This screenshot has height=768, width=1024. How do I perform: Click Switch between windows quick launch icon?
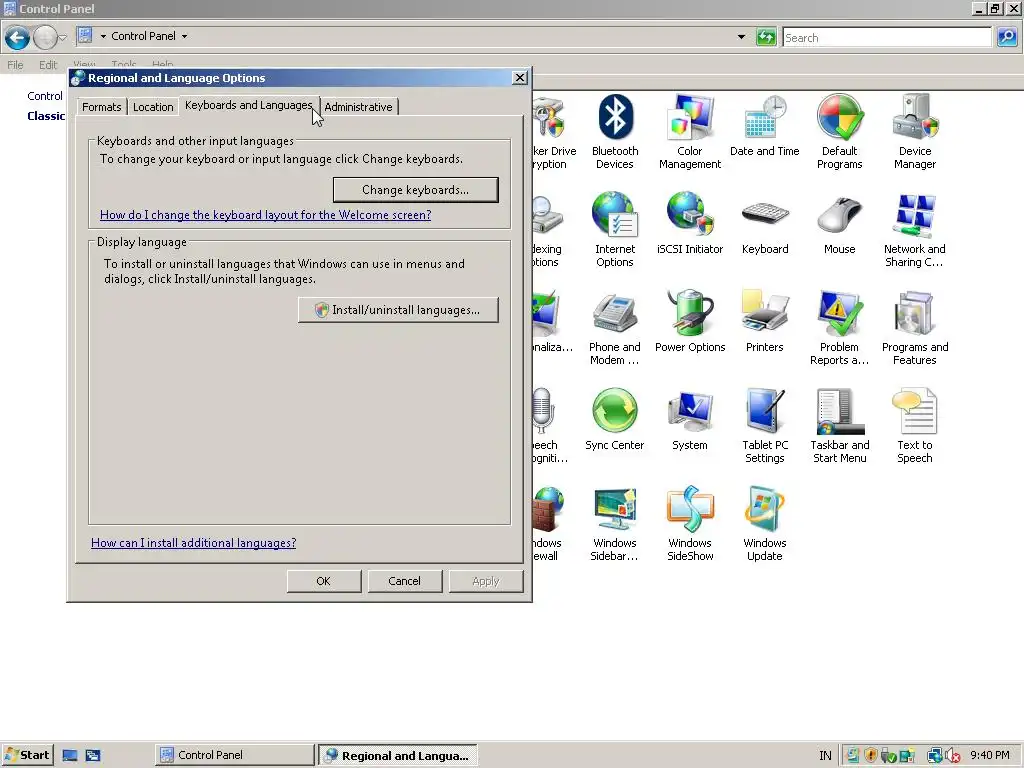(93, 756)
